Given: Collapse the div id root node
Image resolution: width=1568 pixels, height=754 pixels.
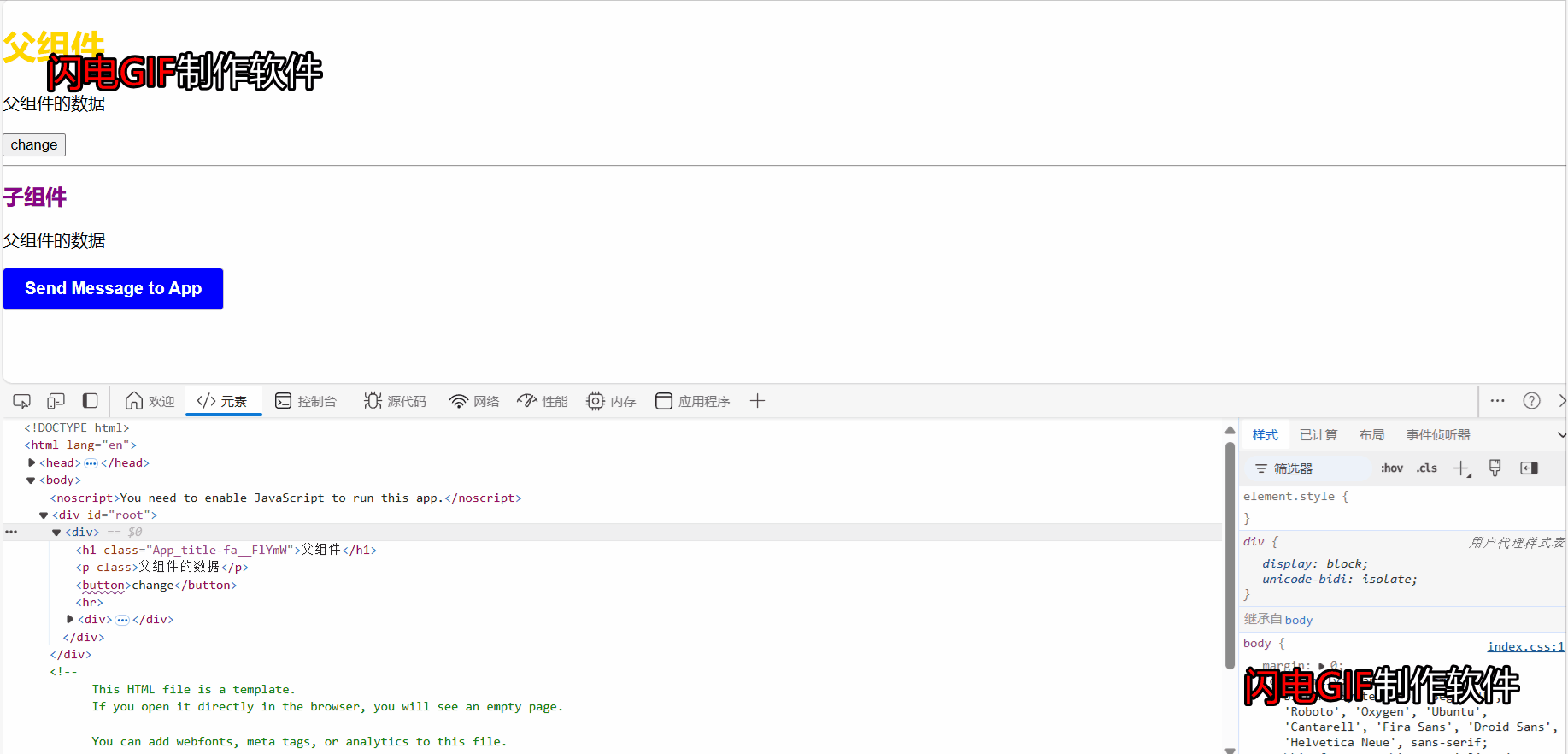Looking at the screenshot, I should coord(44,515).
